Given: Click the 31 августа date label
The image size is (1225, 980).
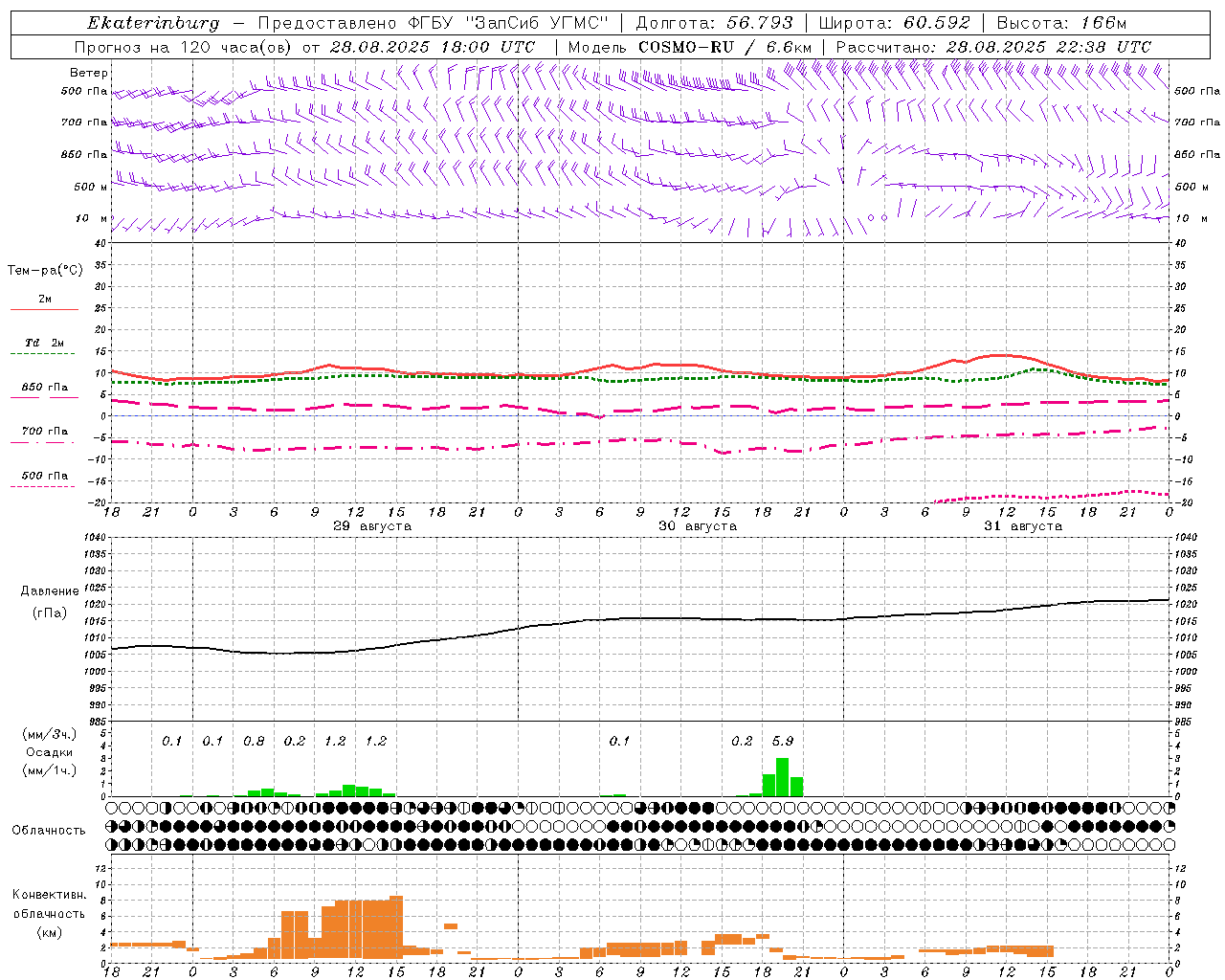Looking at the screenshot, I should 1023,526.
